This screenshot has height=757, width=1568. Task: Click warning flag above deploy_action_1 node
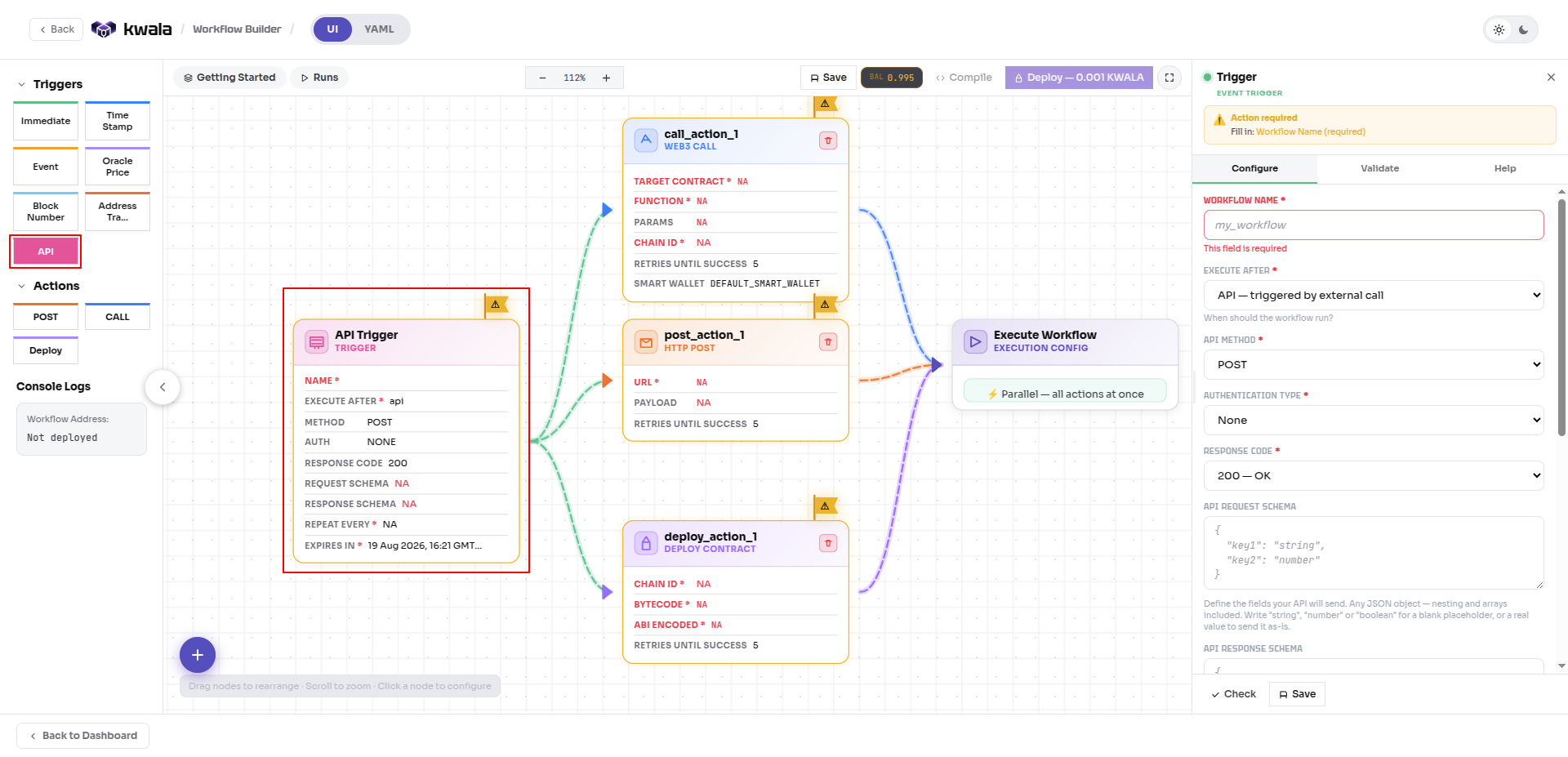[826, 506]
